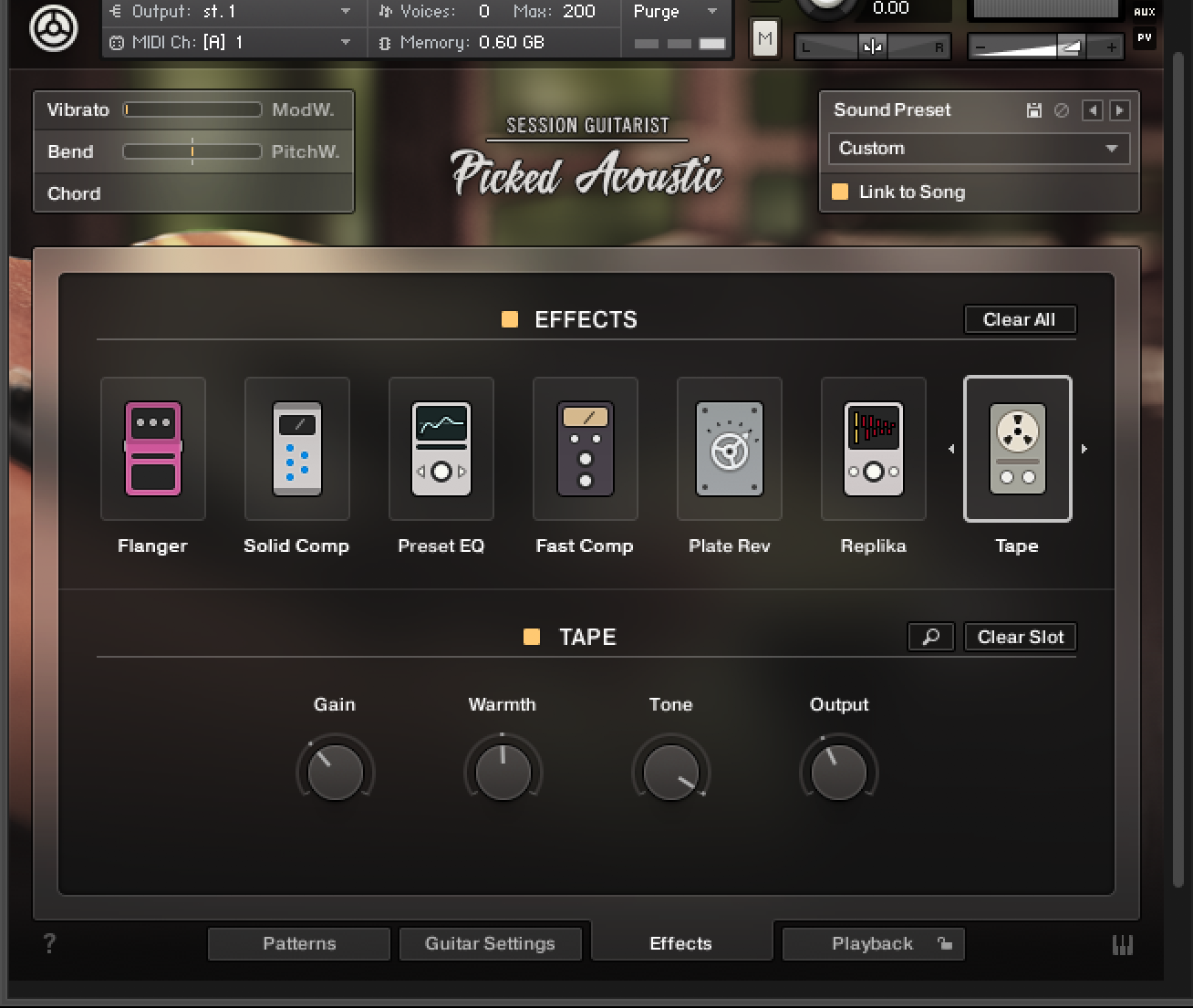Switch to the Guitar Settings tab
Screen dimensions: 1193x1008
coord(491,943)
